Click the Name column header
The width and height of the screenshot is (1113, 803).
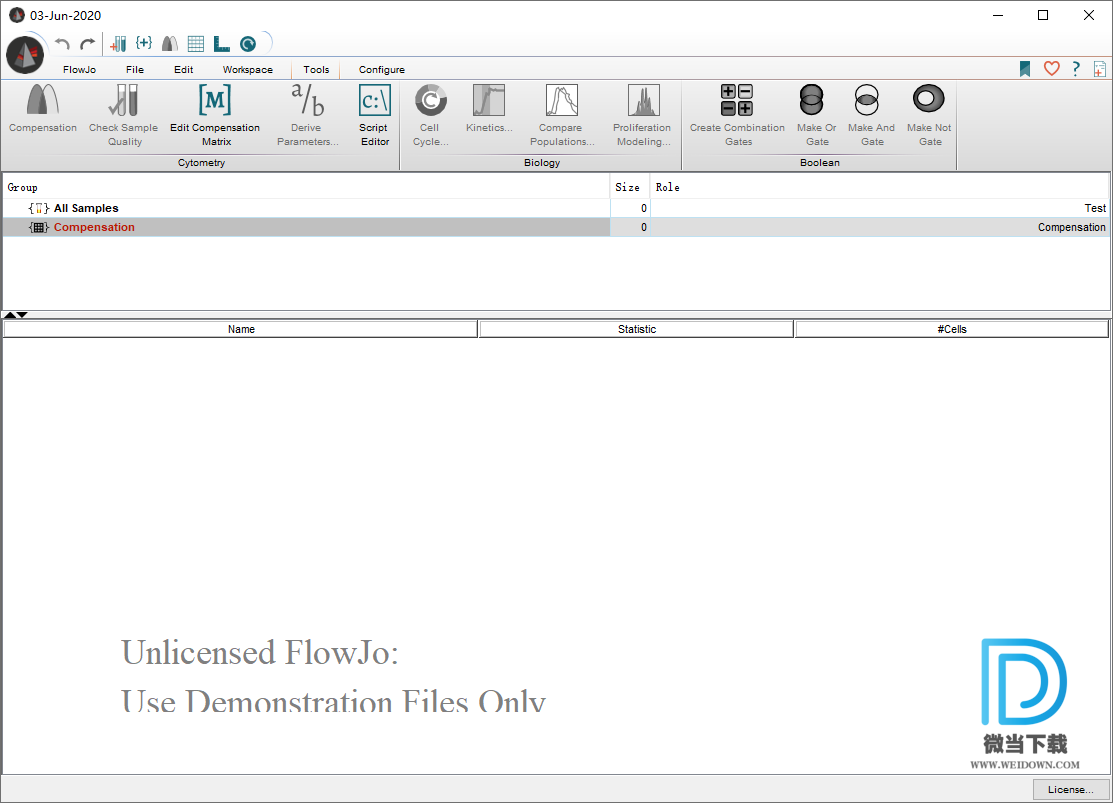(241, 329)
